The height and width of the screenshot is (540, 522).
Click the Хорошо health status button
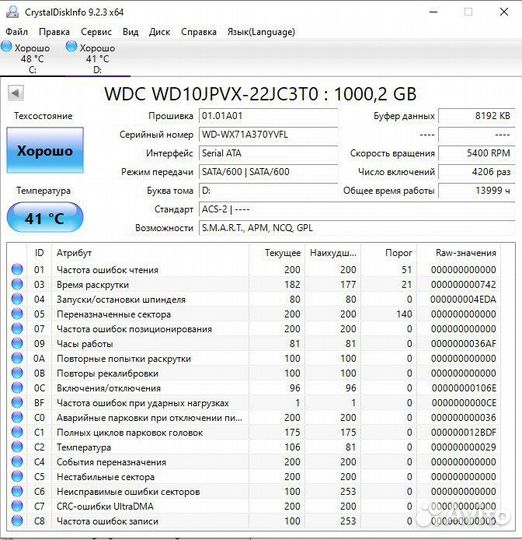45,150
